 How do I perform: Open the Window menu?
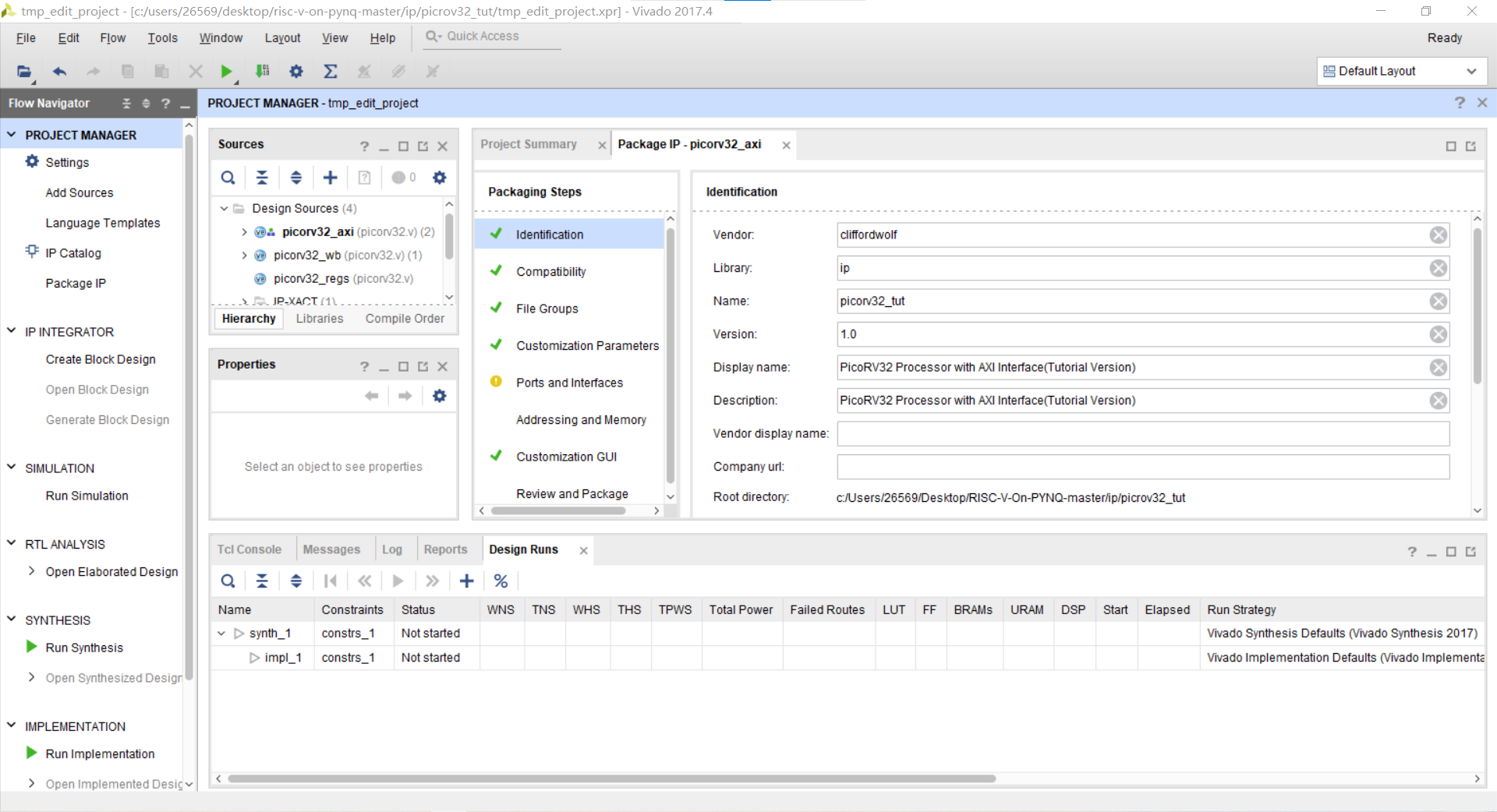(x=221, y=38)
